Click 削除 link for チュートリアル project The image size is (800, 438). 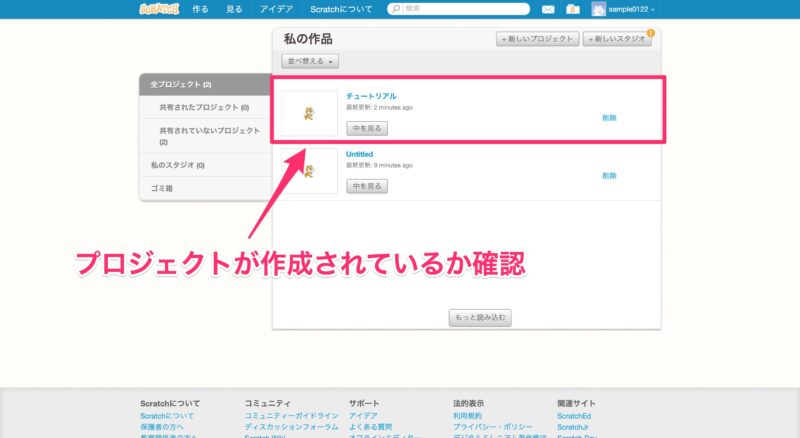coord(609,117)
